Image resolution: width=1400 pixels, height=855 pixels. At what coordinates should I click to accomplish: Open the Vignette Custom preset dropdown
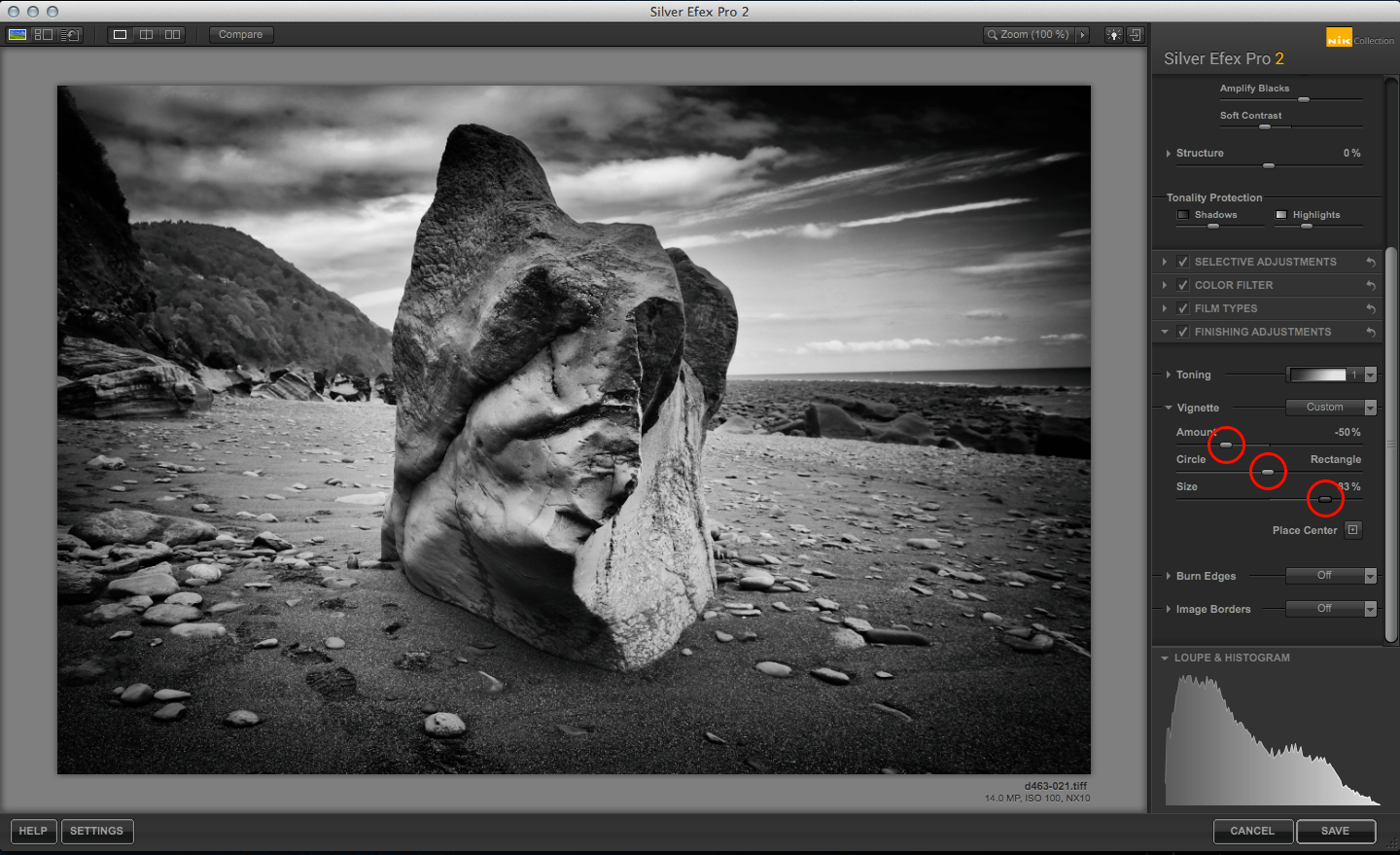pyautogui.click(x=1332, y=408)
